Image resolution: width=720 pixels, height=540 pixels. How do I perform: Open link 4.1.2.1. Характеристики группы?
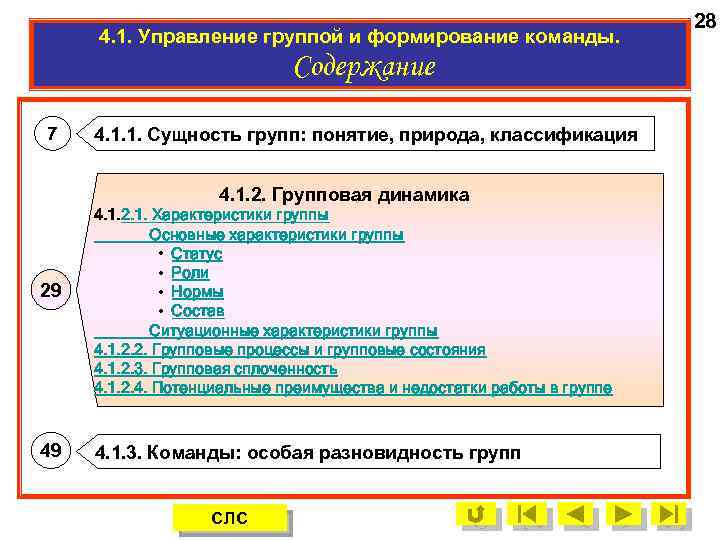(211, 215)
